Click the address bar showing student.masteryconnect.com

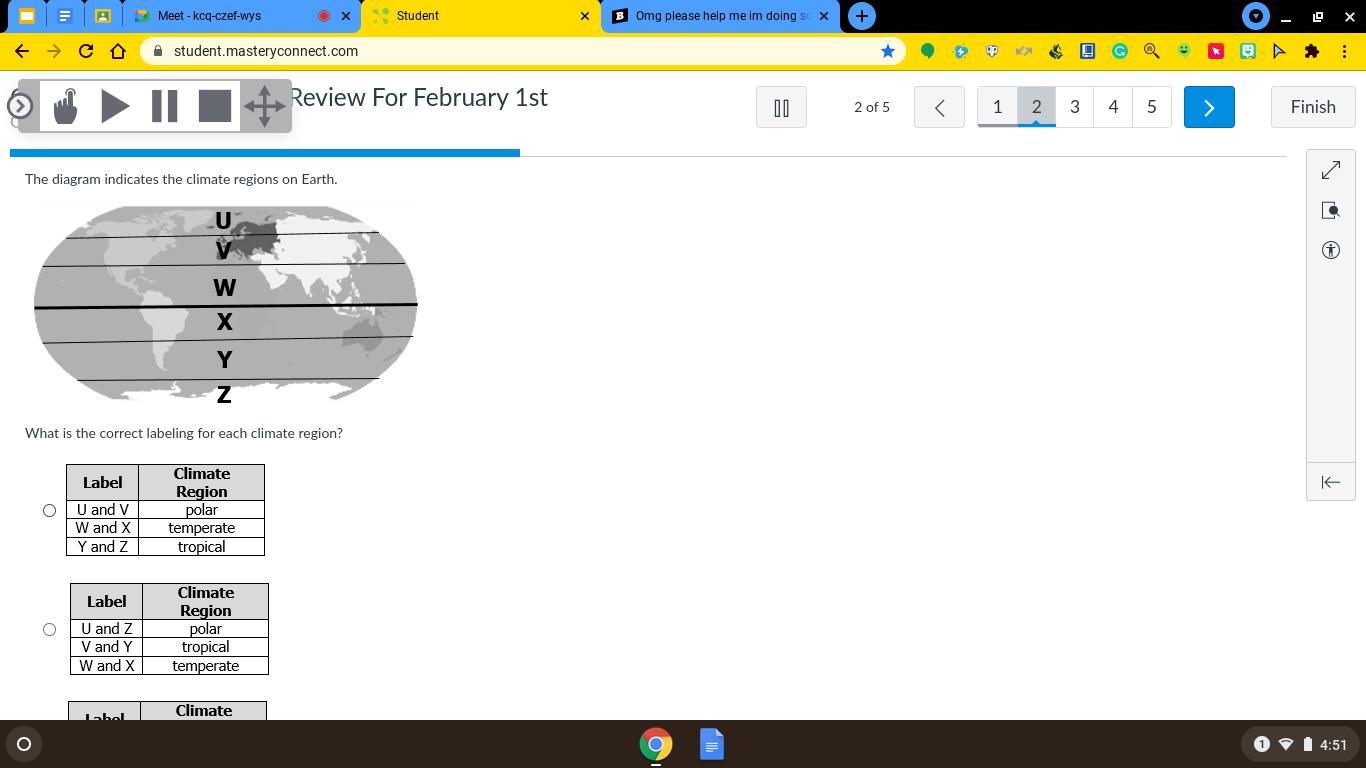[x=500, y=51]
